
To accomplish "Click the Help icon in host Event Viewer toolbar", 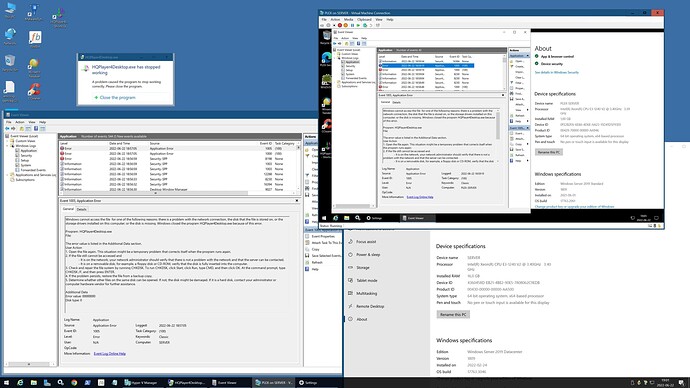I will click(36, 128).
